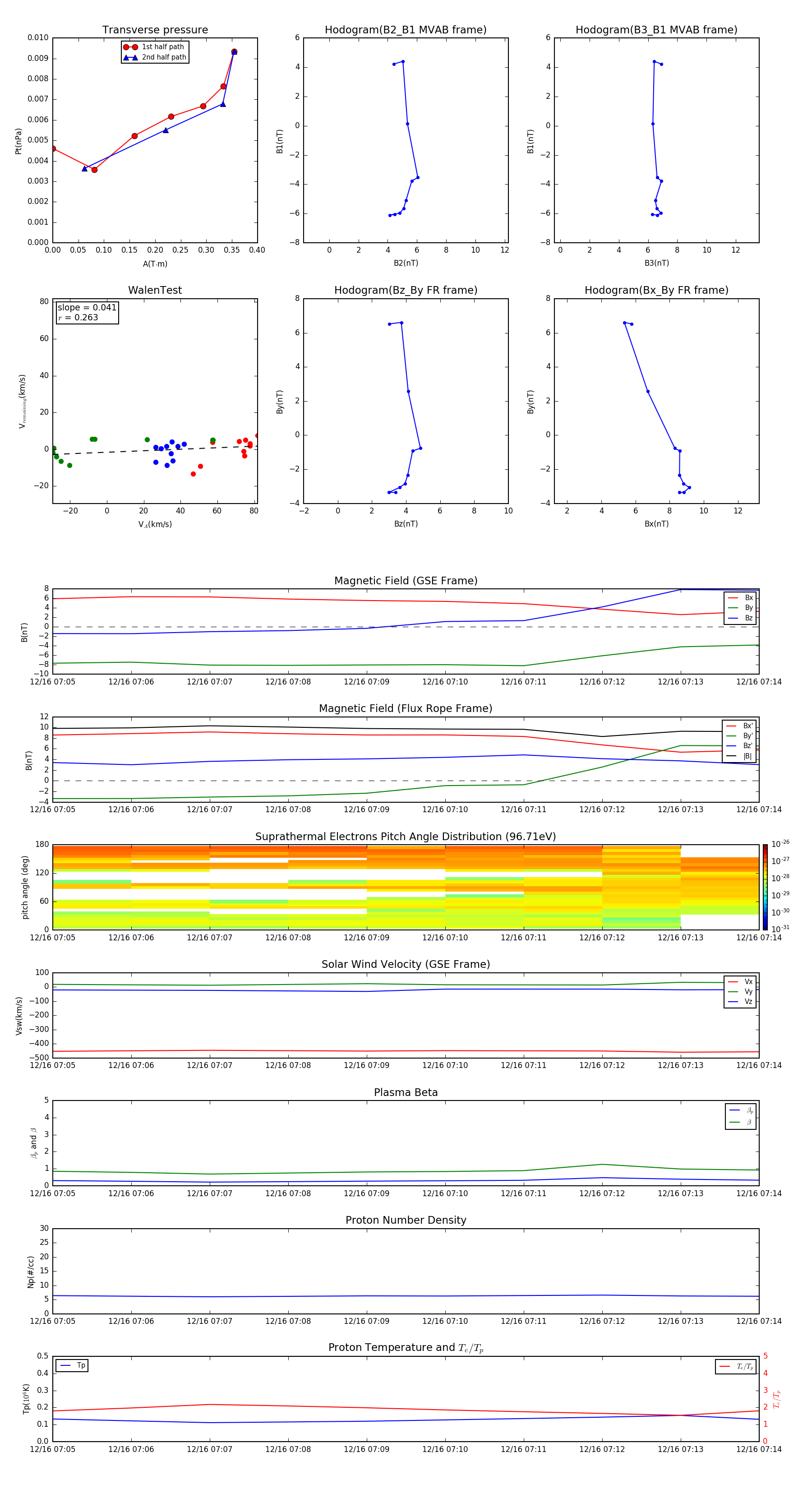Select the |B| legend entry
This screenshot has height=1489, width=812.
(x=739, y=756)
